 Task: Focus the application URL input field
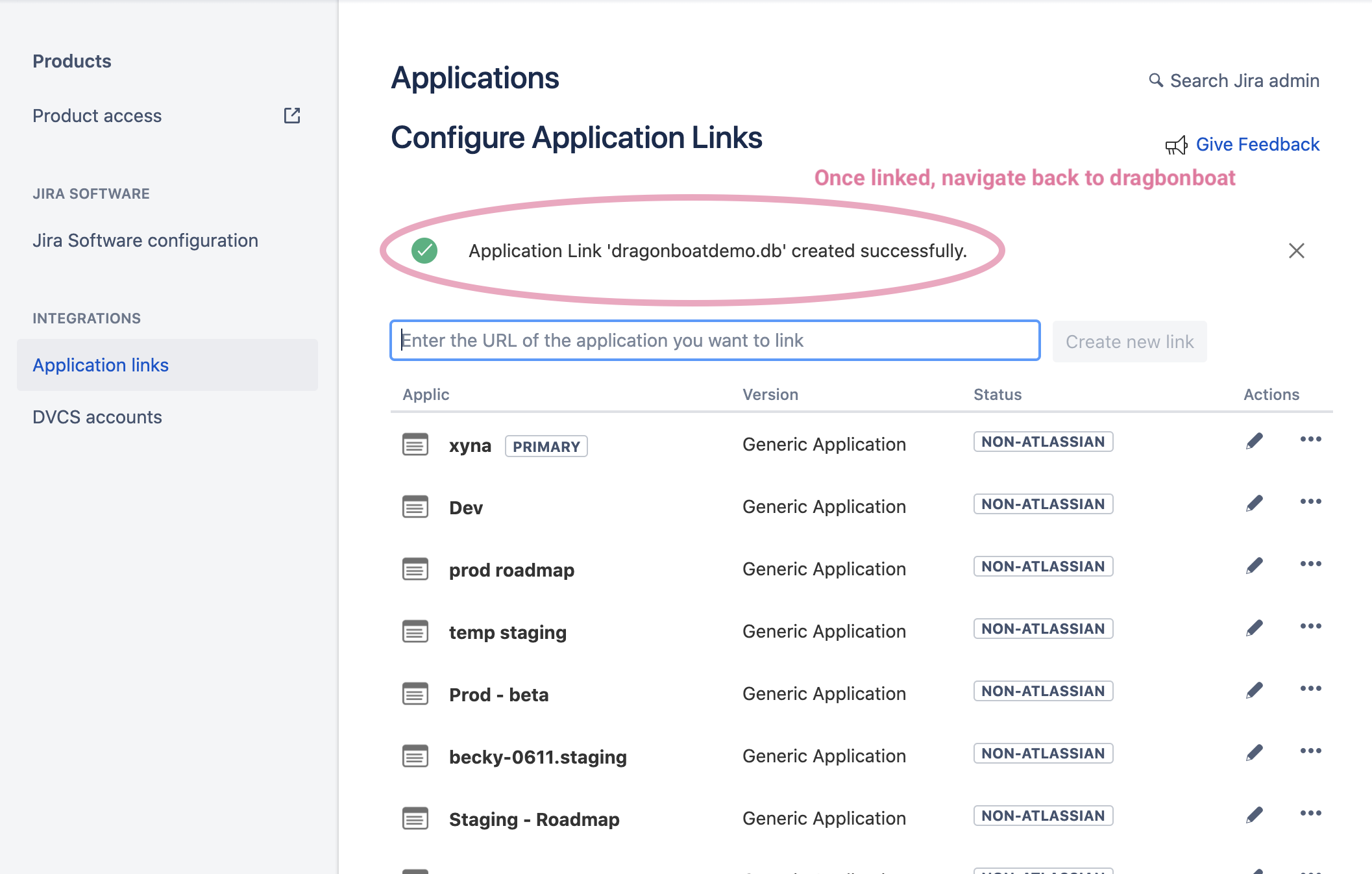pyautogui.click(x=715, y=340)
